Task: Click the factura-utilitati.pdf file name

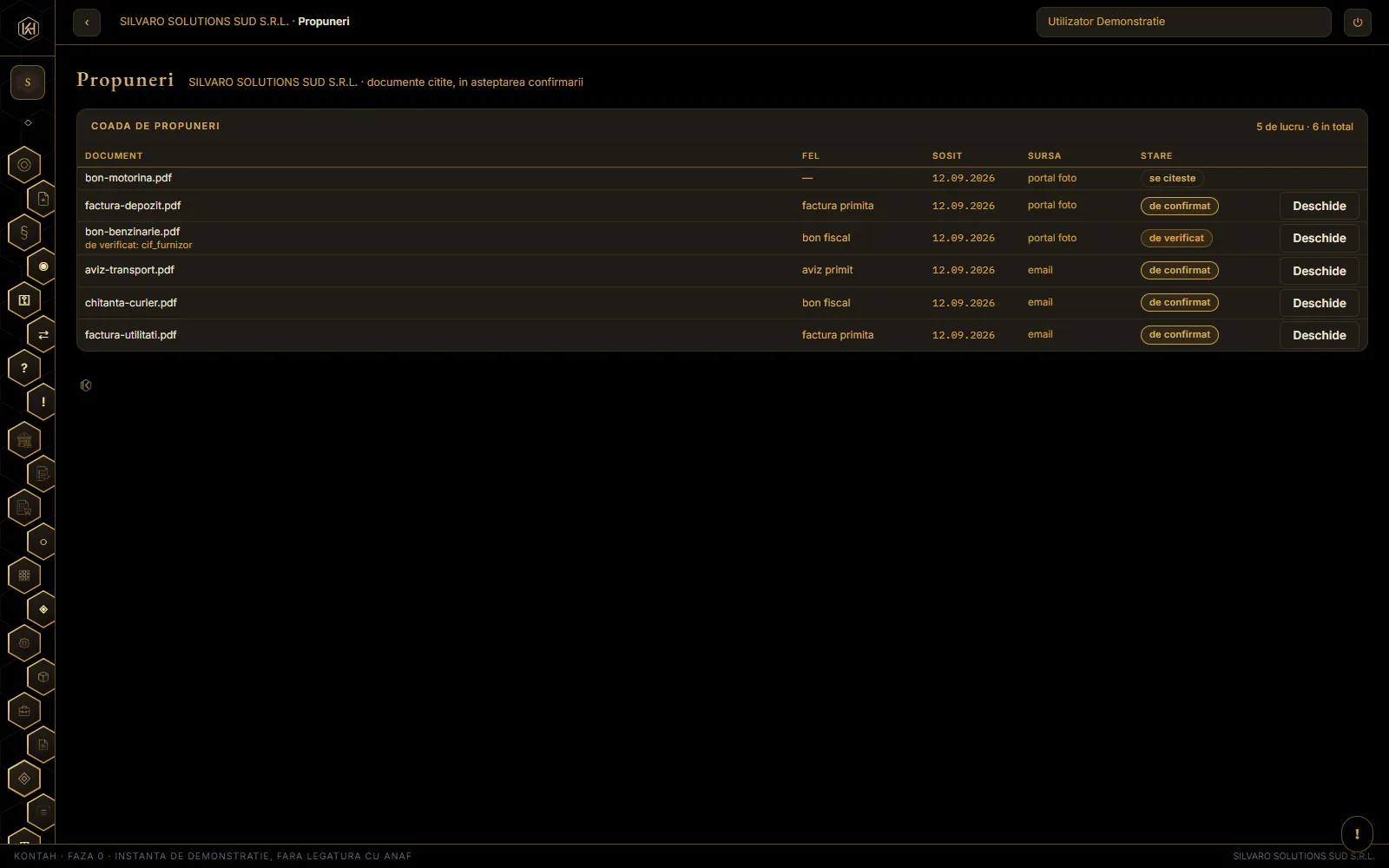Action: pos(131,335)
